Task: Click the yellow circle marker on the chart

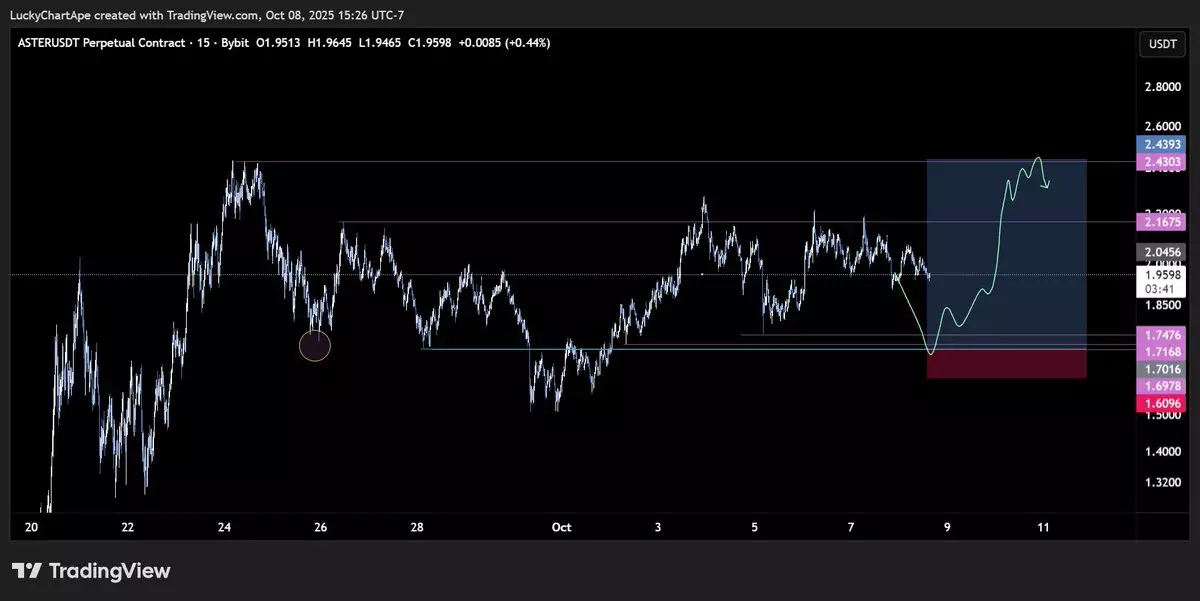Action: (315, 346)
